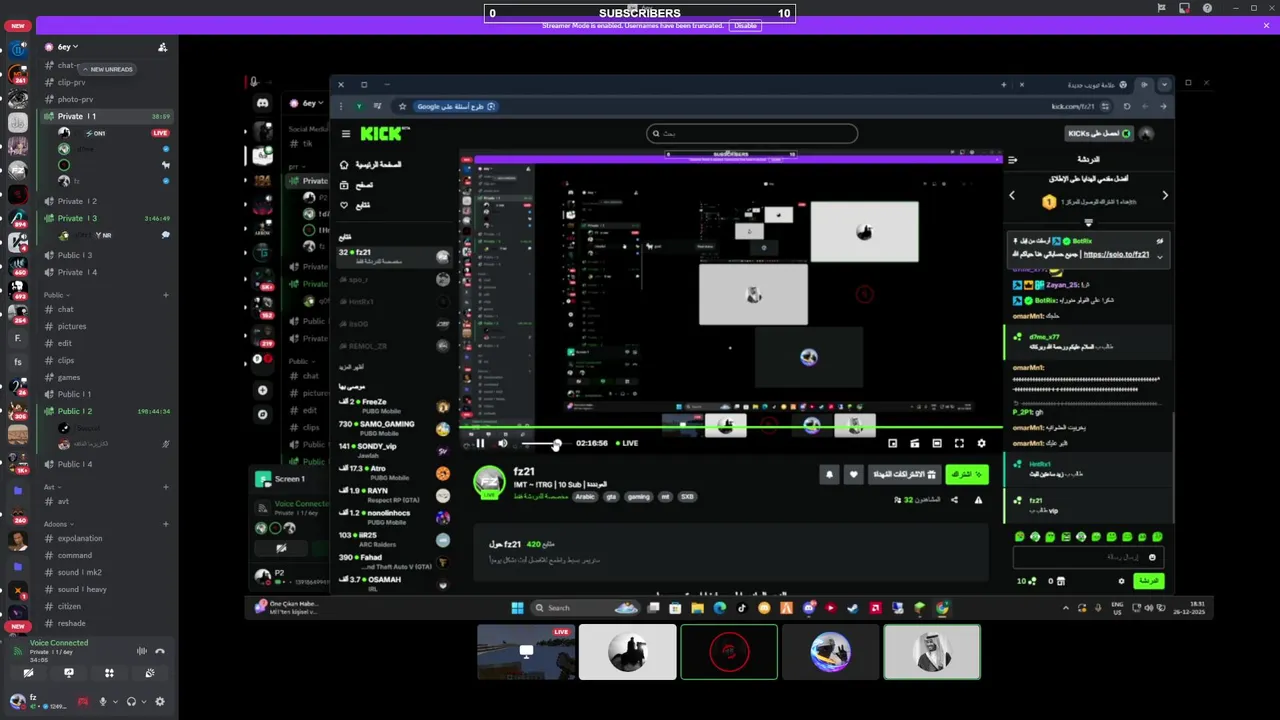Viewport: 1280px width, 720px height.
Task: Collapse the Addons category
Action: (x=57, y=524)
